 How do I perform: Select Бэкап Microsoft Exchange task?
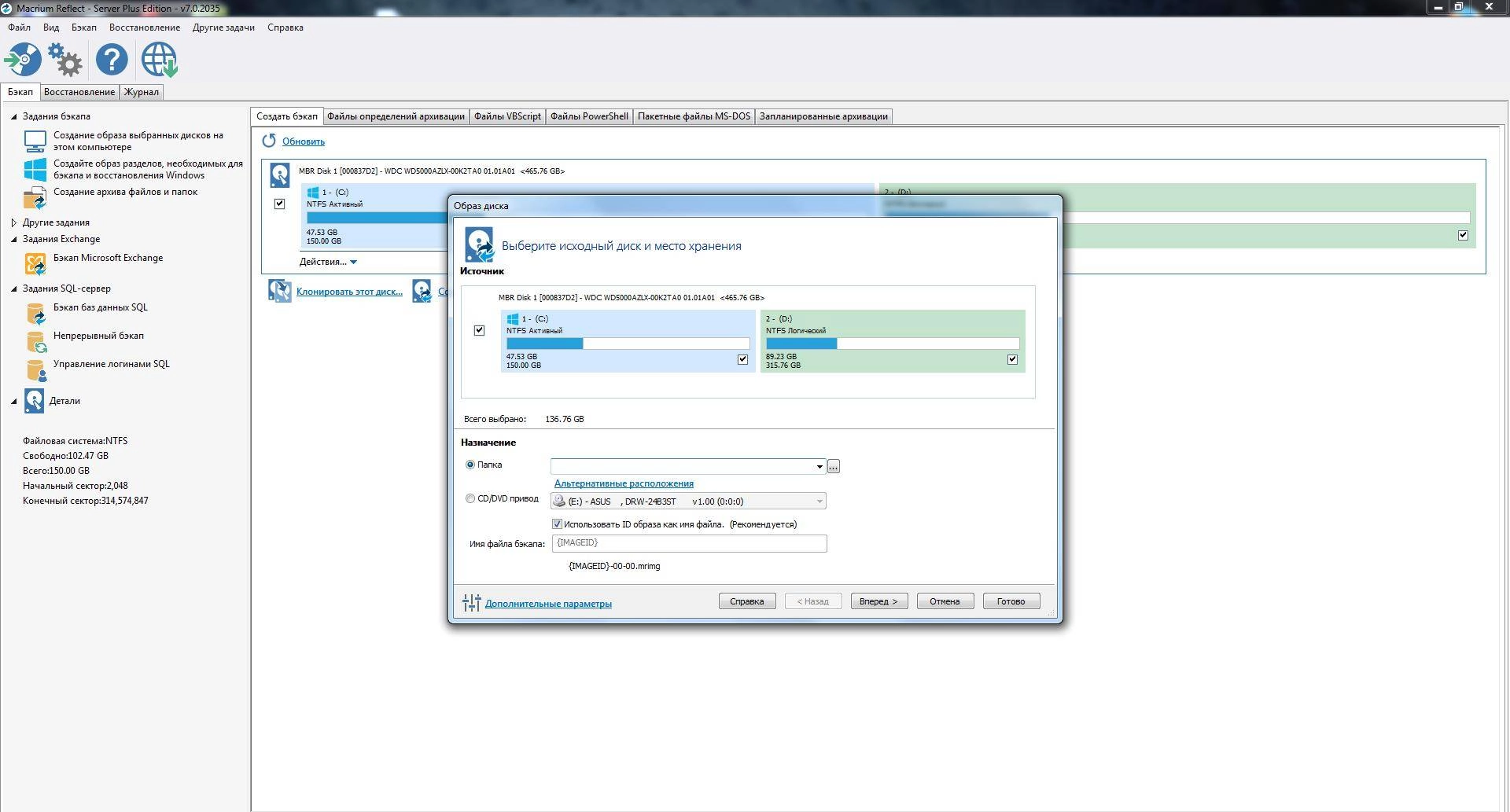tap(108, 258)
